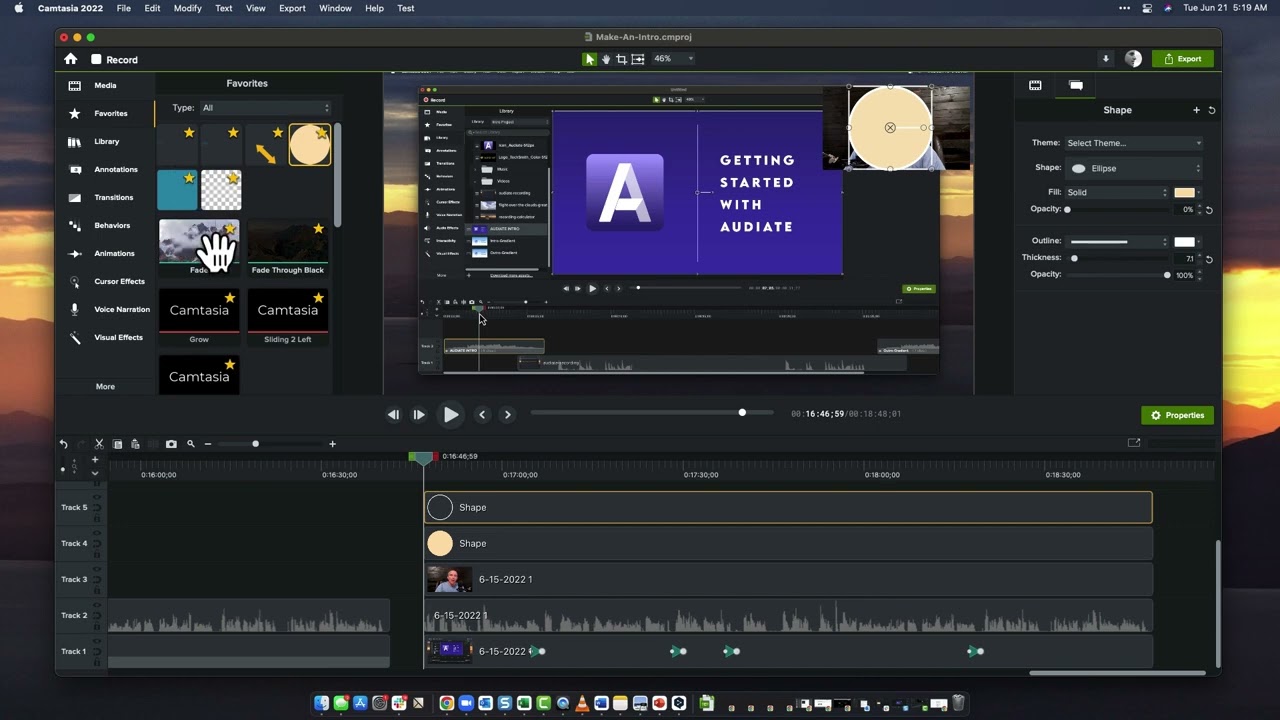The height and width of the screenshot is (720, 1280).
Task: Hide Track 4 with its eye icon
Action: click(x=97, y=533)
